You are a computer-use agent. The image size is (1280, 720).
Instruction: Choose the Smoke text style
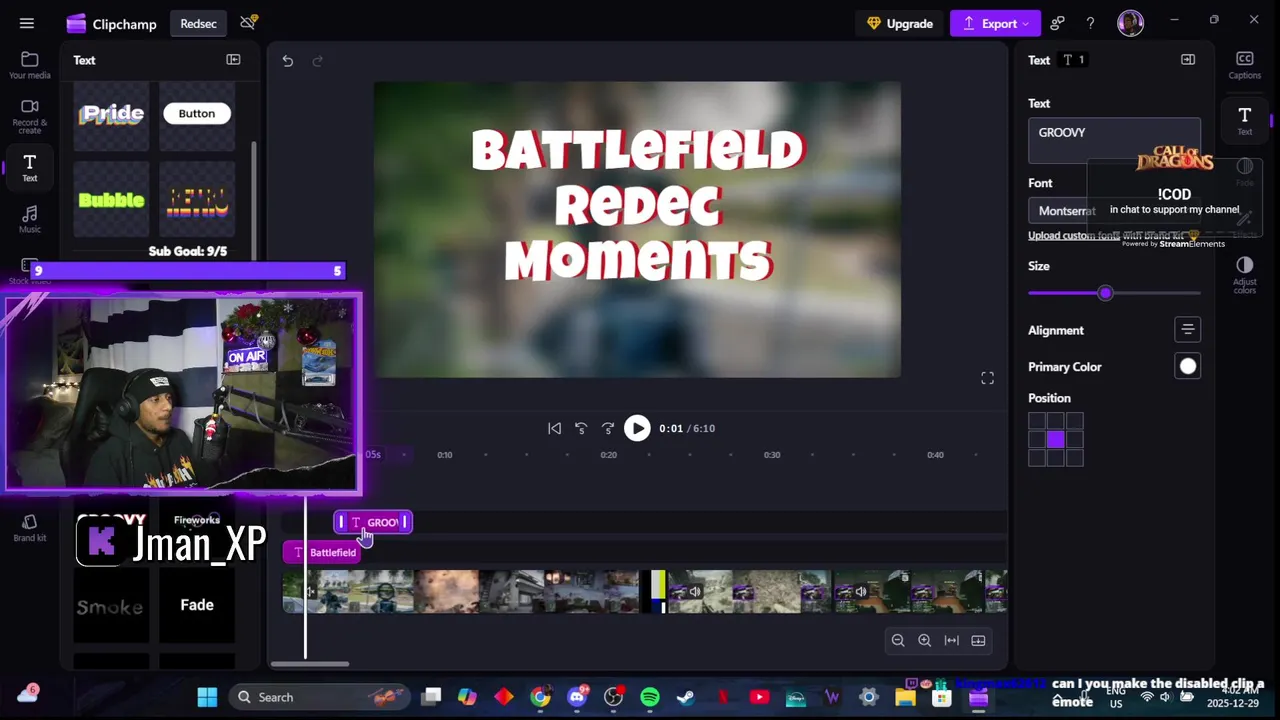click(111, 605)
